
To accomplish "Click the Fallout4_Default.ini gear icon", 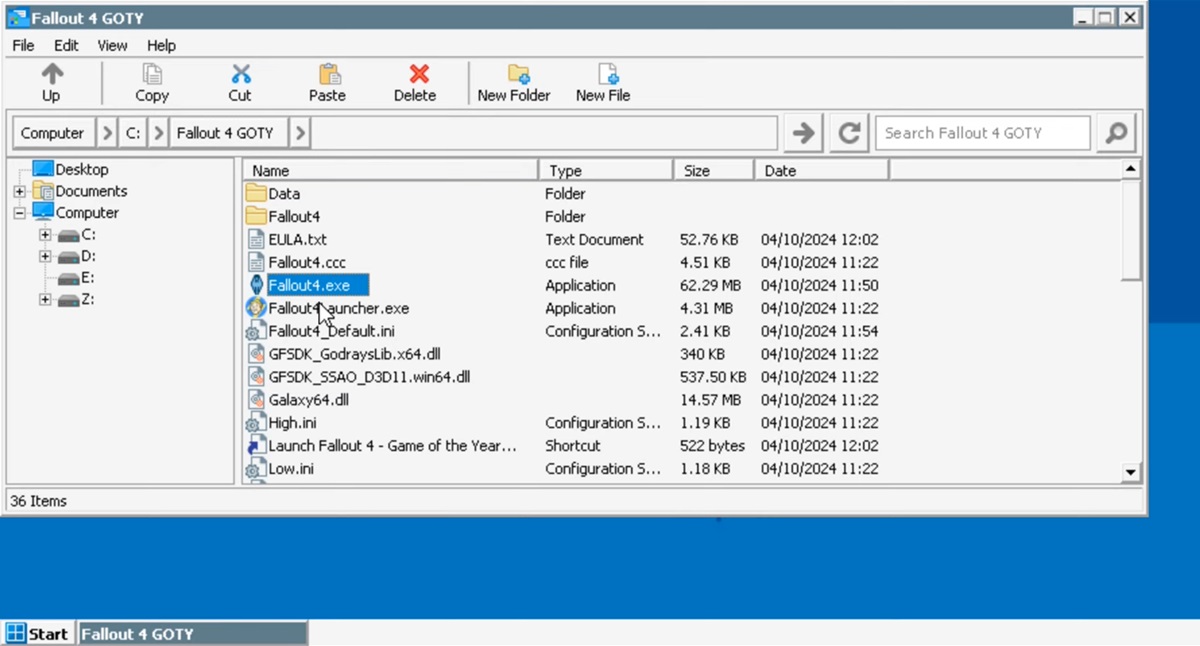I will click(x=255, y=331).
